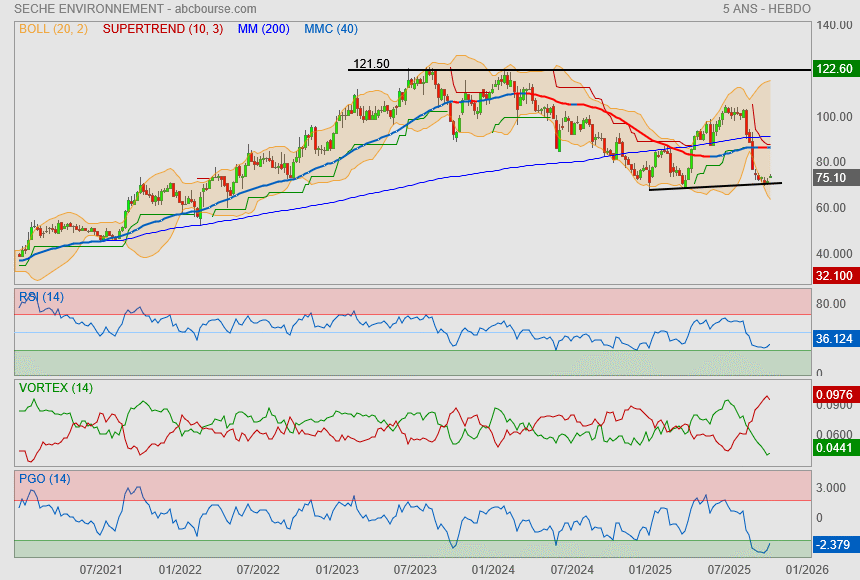This screenshot has width=860, height=580.
Task: Click the MM (200) moving average legend
Action: click(265, 29)
